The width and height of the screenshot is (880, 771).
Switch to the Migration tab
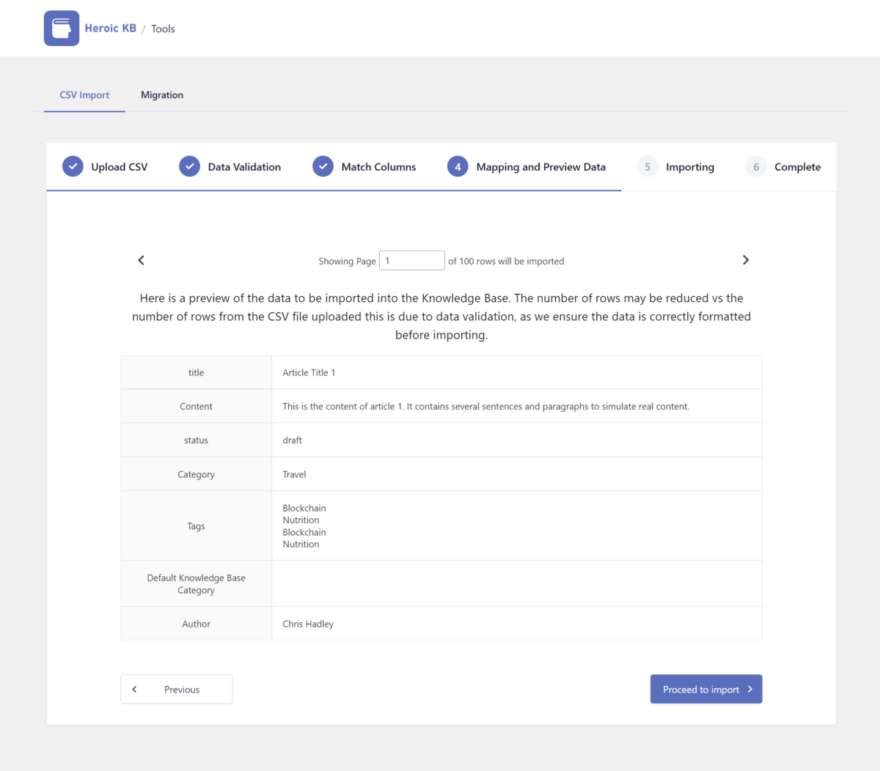click(x=162, y=95)
